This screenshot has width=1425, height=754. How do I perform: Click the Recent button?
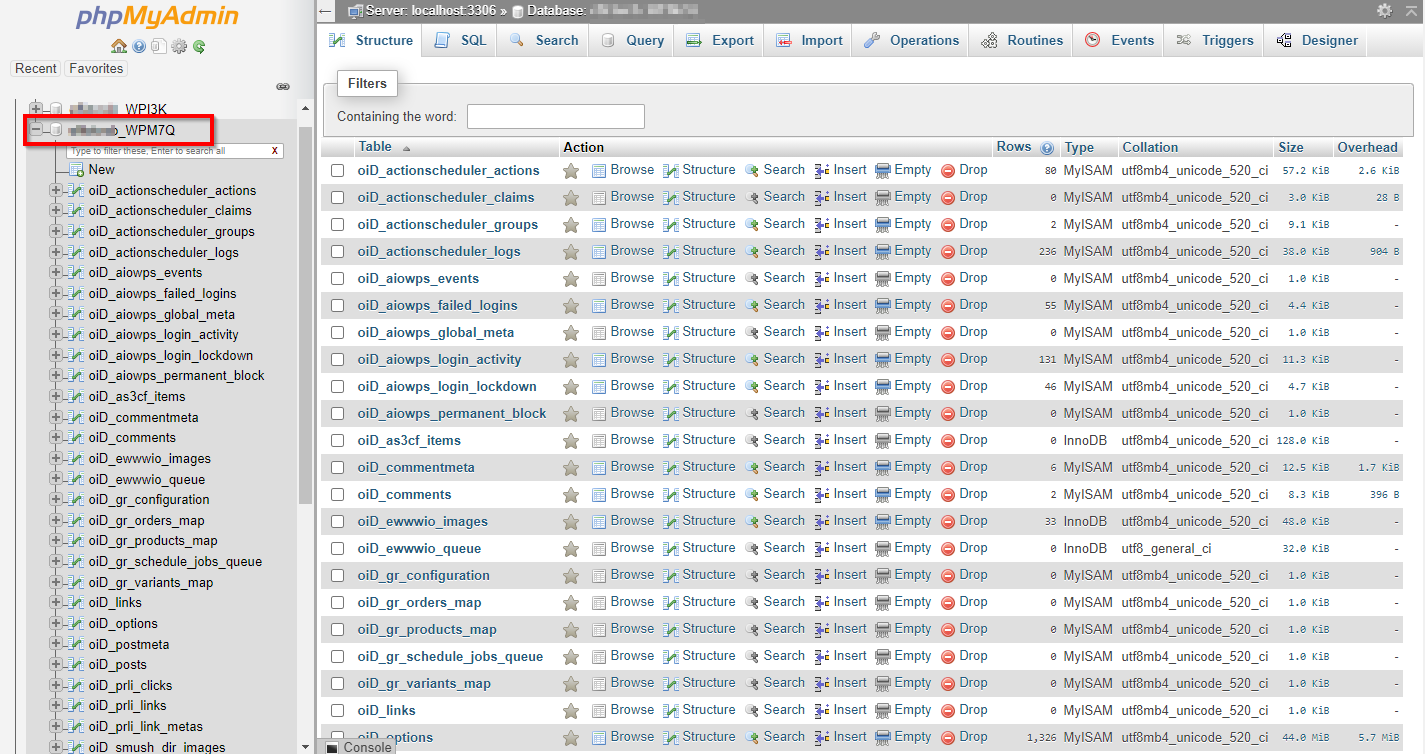click(x=36, y=69)
